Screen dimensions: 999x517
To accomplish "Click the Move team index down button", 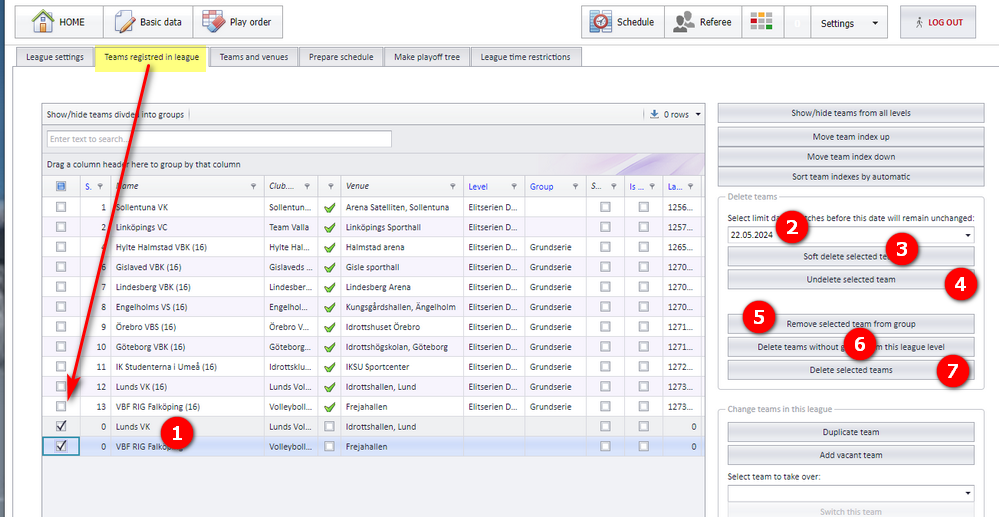I will 851,156.
